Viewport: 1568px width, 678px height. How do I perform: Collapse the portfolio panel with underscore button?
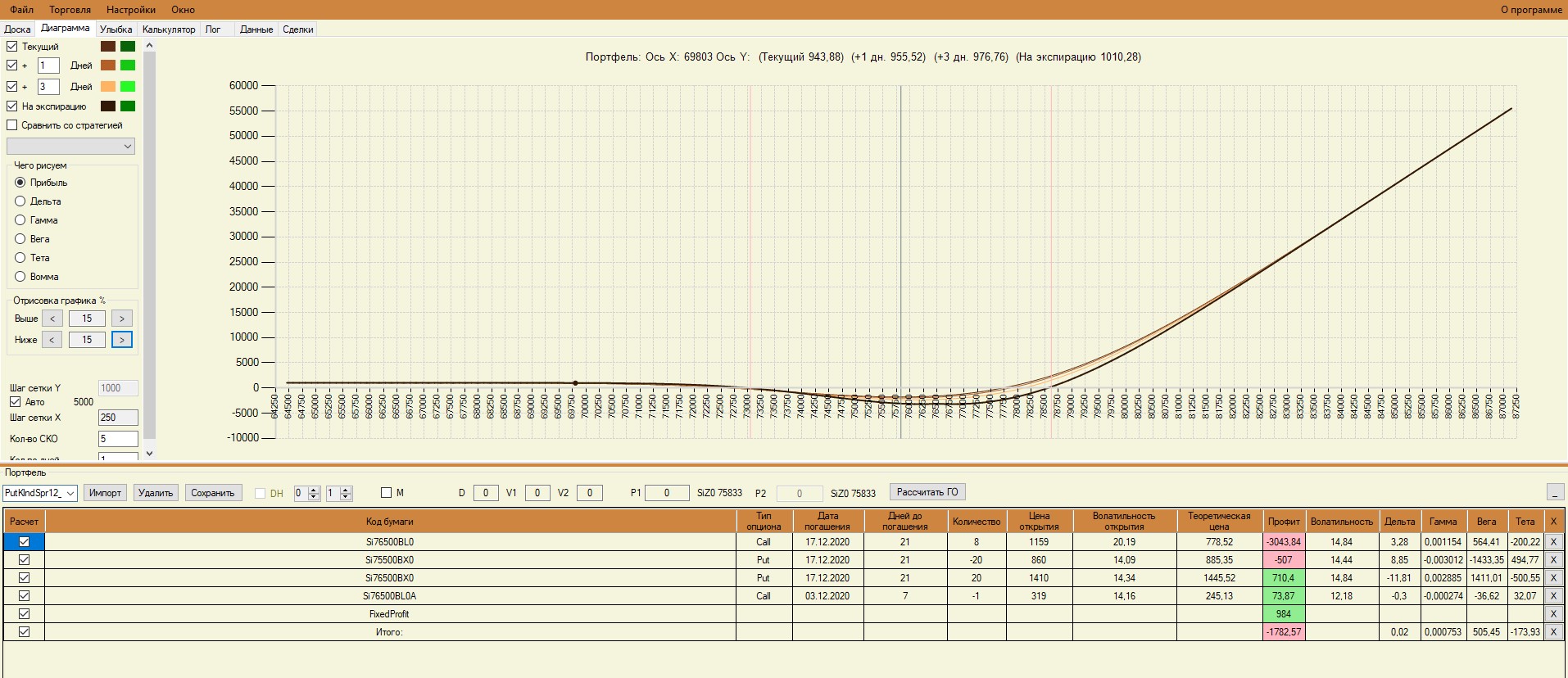click(x=1555, y=492)
